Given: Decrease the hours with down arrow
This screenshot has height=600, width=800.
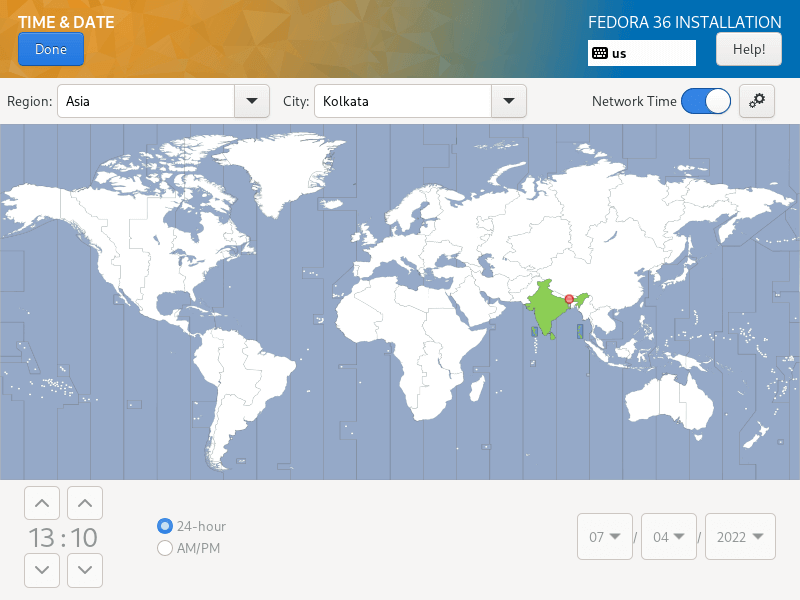Looking at the screenshot, I should pyautogui.click(x=42, y=570).
